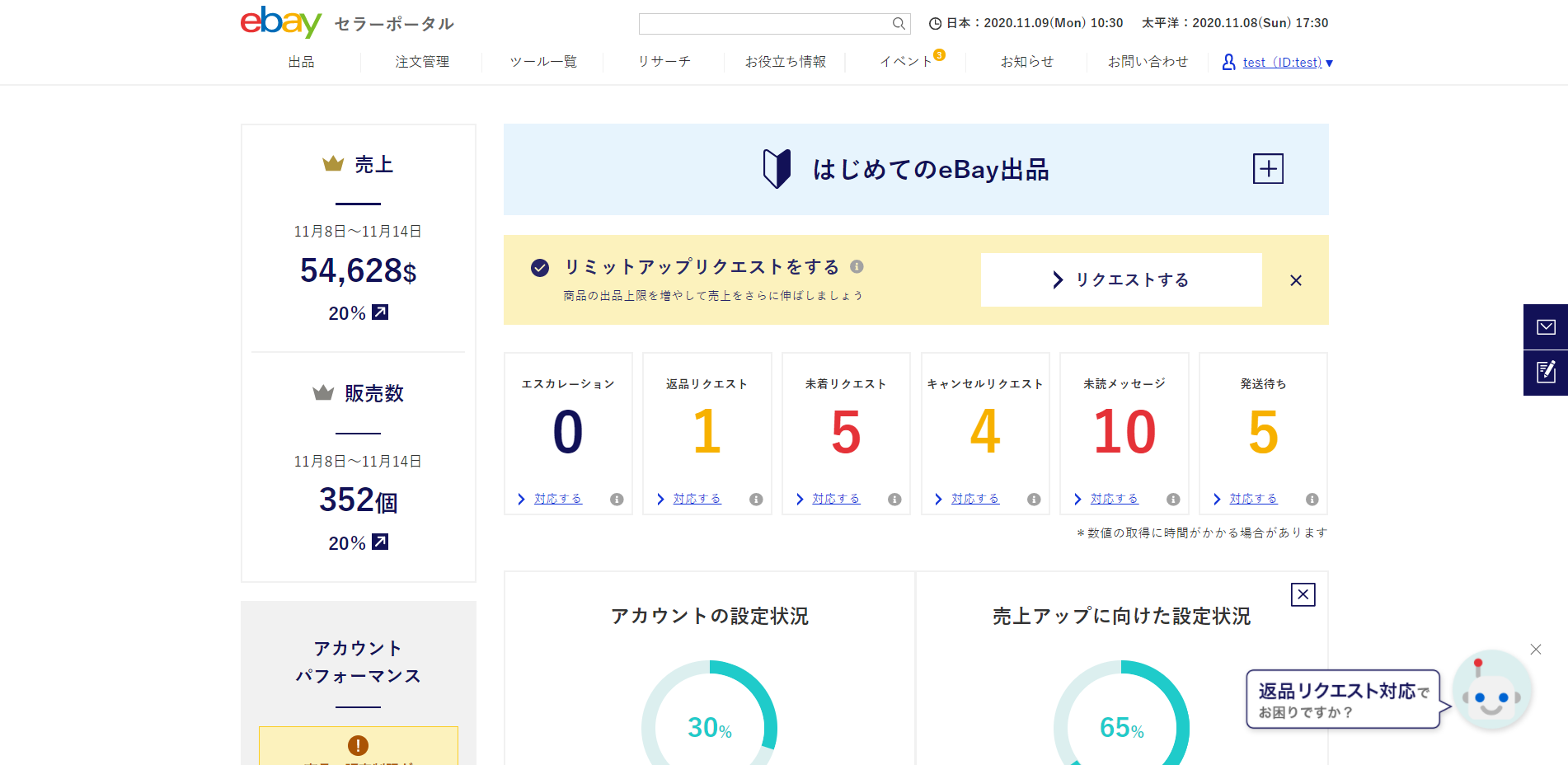Image resolution: width=1568 pixels, height=765 pixels.
Task: Open the sales 20% arrow link
Action: tap(380, 312)
